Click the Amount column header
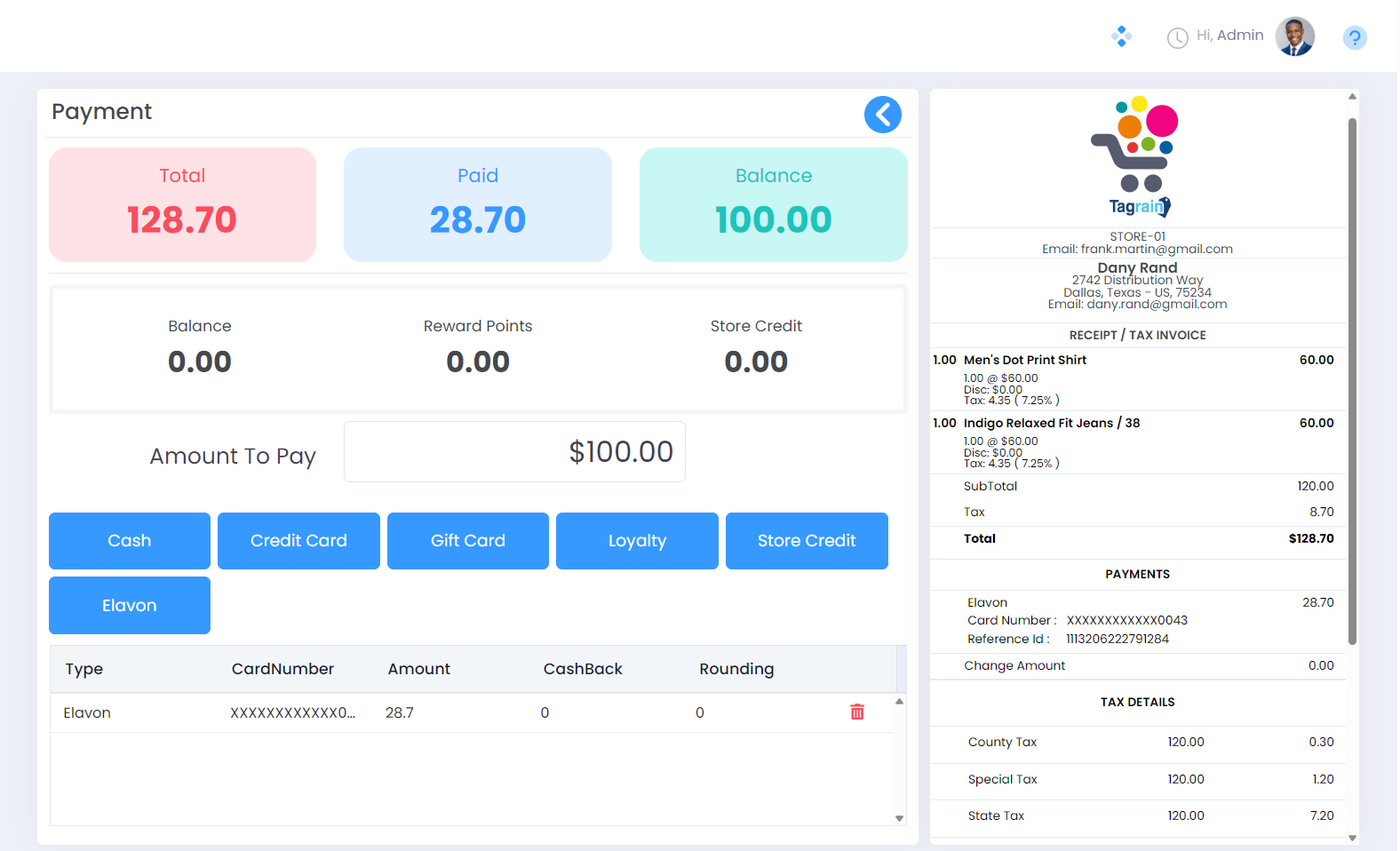 point(418,669)
